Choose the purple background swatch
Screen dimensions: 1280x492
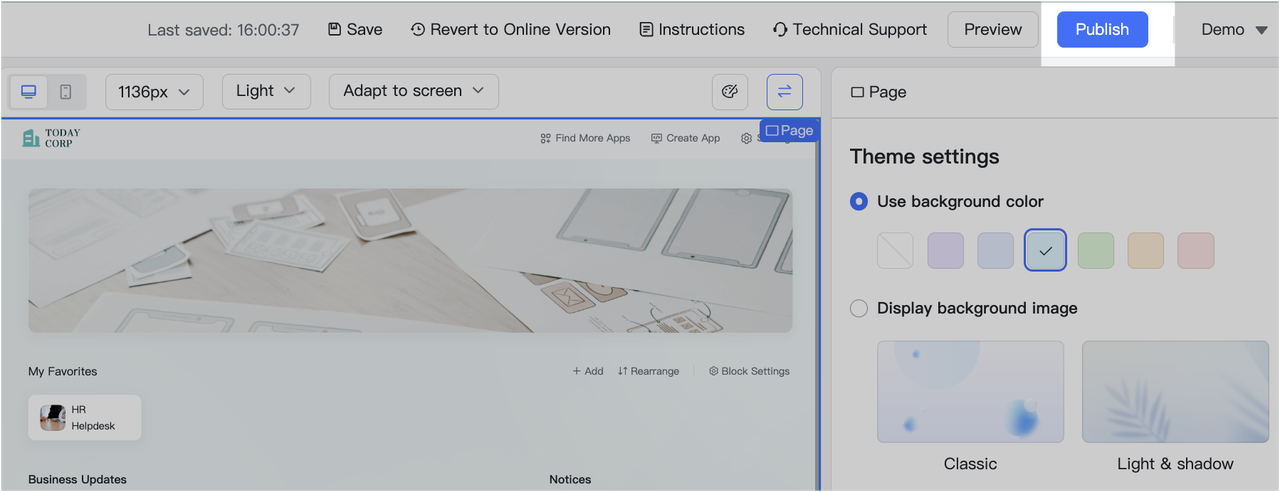(x=946, y=251)
